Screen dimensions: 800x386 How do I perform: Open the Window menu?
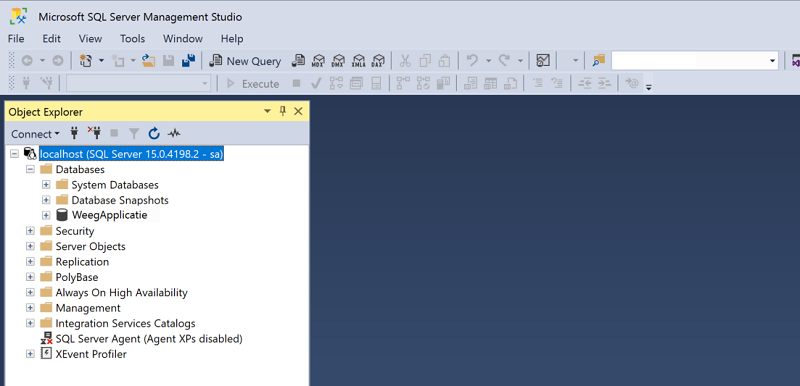click(x=183, y=39)
